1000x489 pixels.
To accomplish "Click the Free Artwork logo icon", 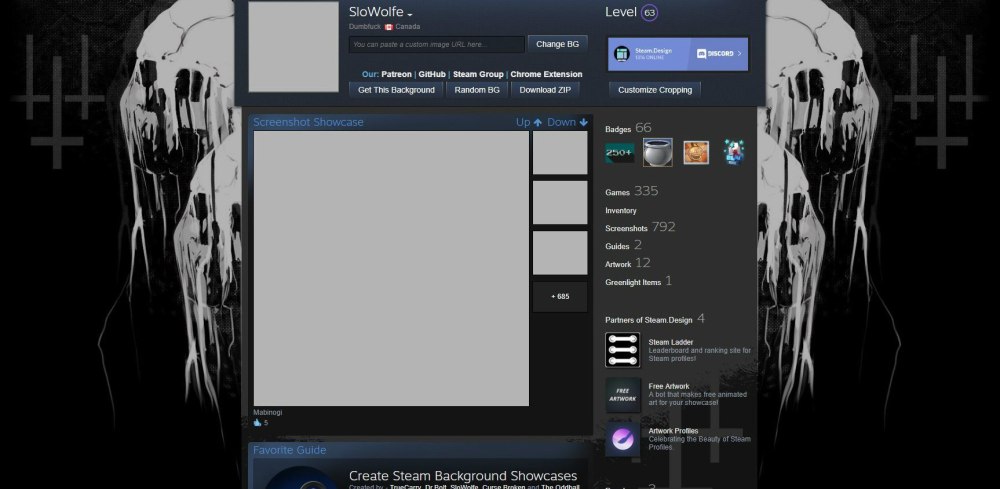I will click(x=622, y=395).
